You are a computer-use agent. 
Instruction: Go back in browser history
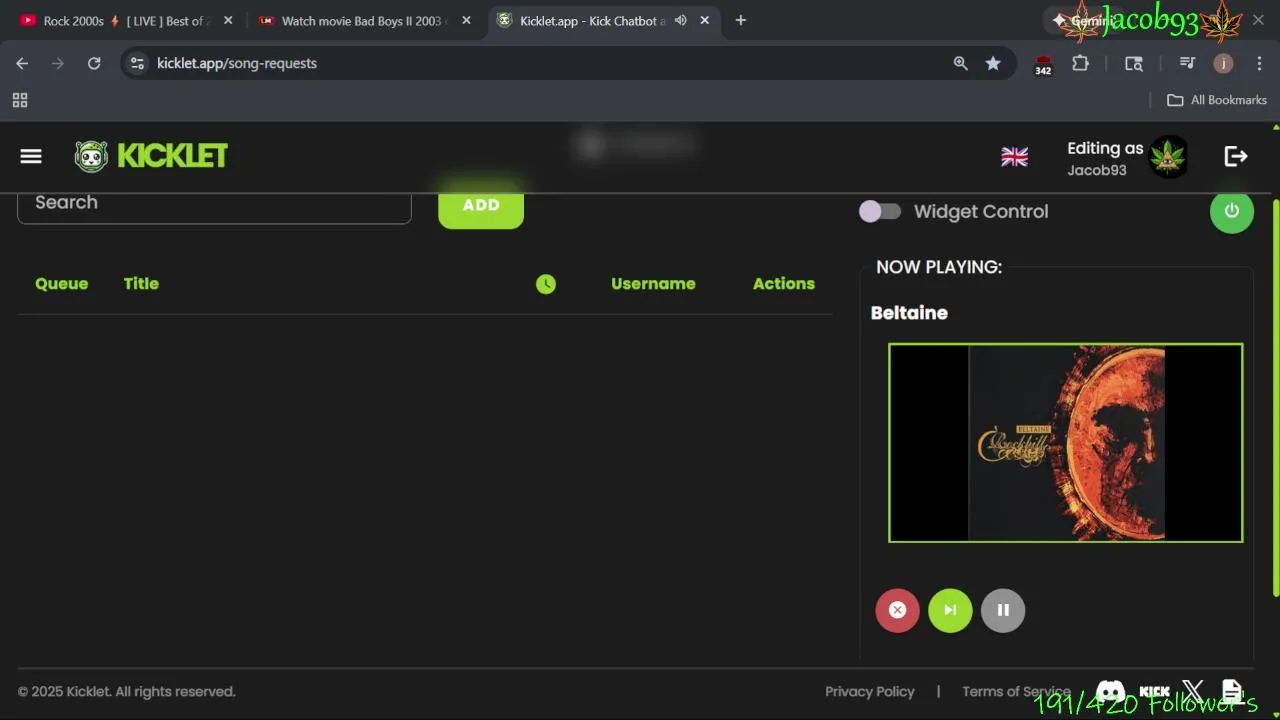(x=22, y=63)
